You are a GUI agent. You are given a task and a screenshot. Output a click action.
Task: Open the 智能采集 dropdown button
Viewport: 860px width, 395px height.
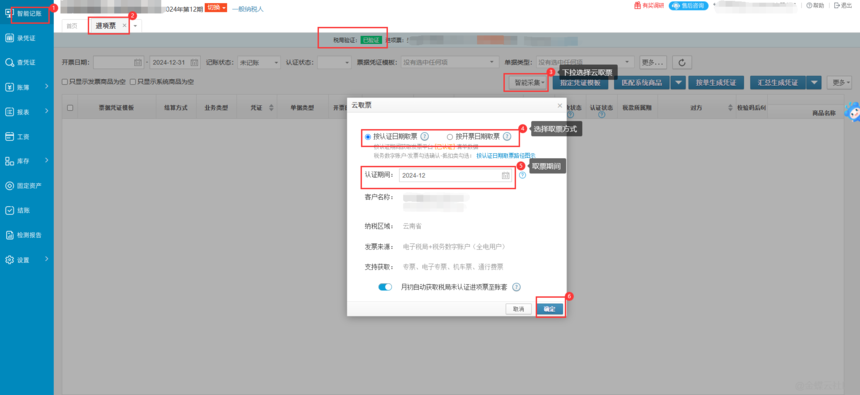pos(528,83)
